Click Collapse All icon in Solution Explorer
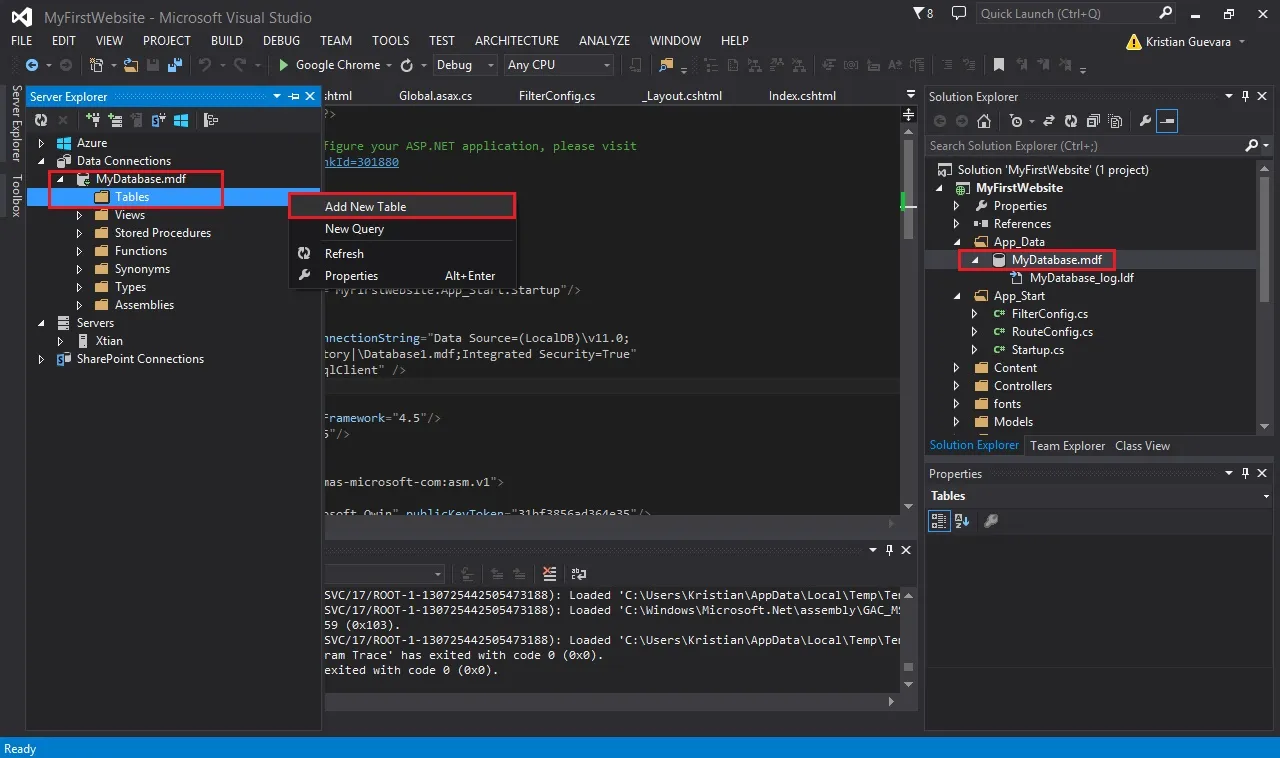Viewport: 1280px width, 758px height. [1091, 121]
